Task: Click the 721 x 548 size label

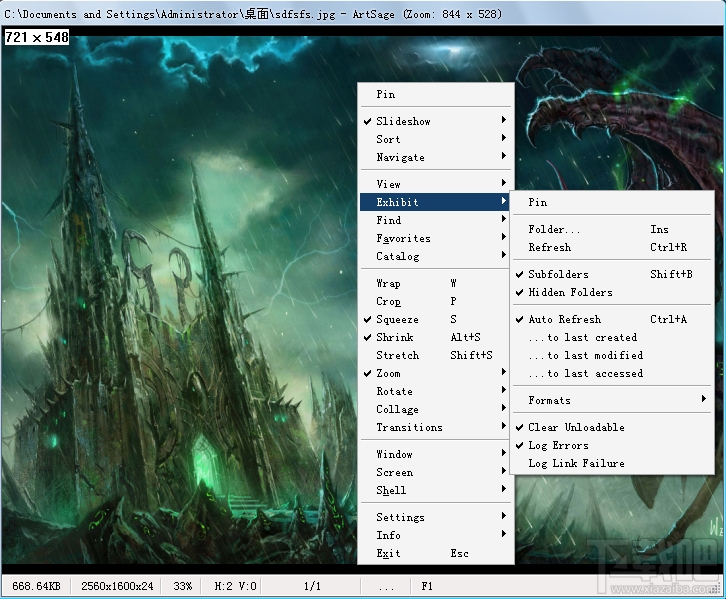Action: (x=37, y=37)
